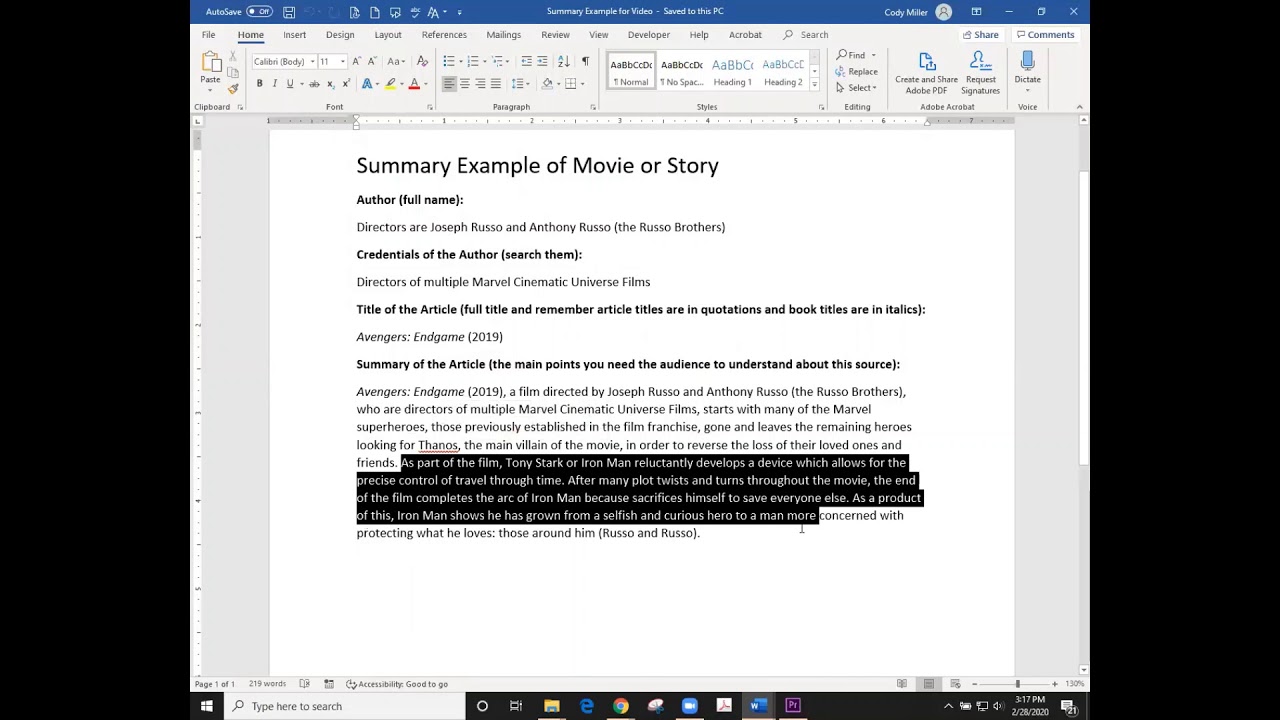
Task: Click the Copy icon in Clipboard
Action: click(233, 73)
